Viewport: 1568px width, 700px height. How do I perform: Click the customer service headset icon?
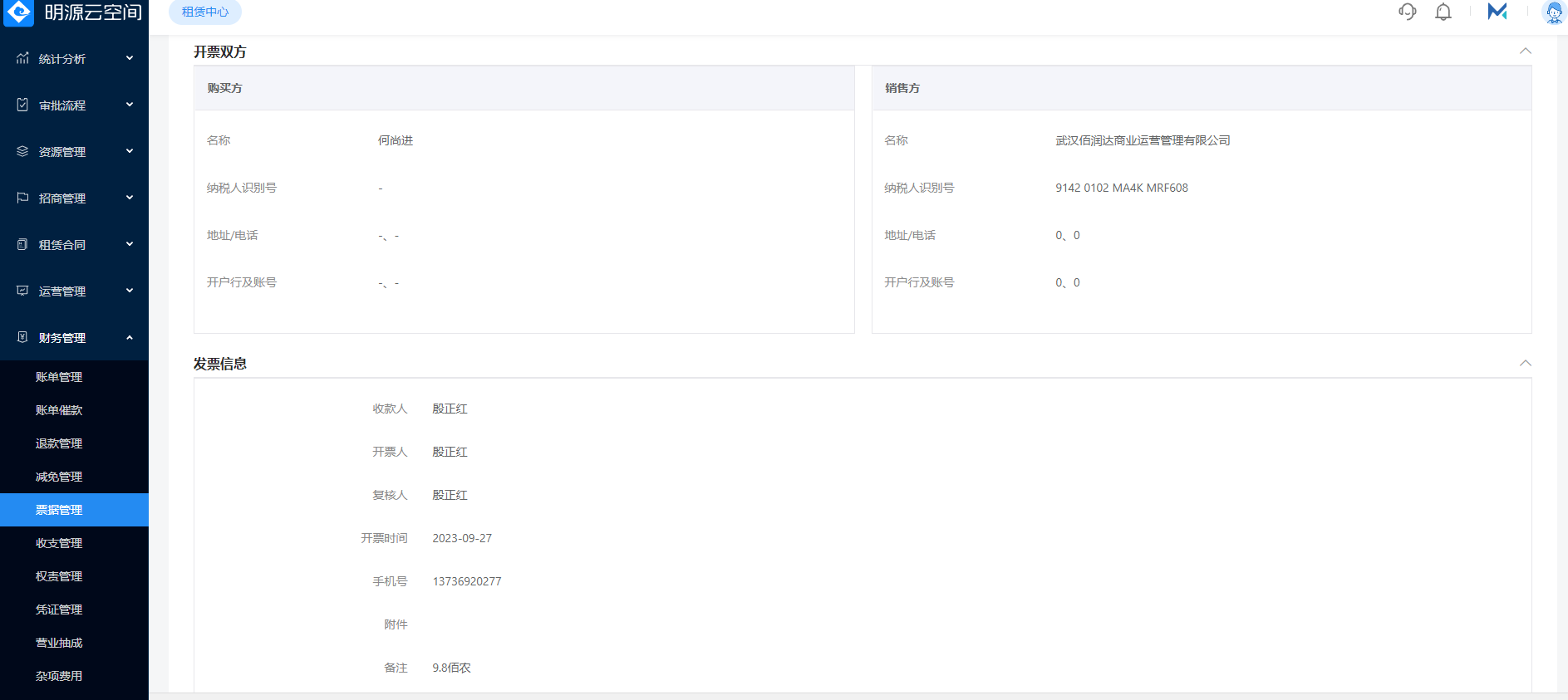pos(1407,12)
